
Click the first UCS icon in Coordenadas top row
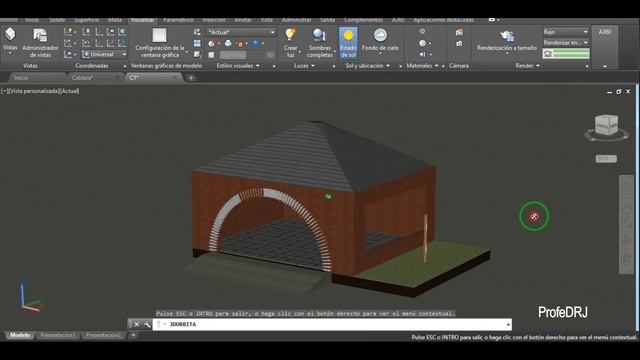coord(68,31)
